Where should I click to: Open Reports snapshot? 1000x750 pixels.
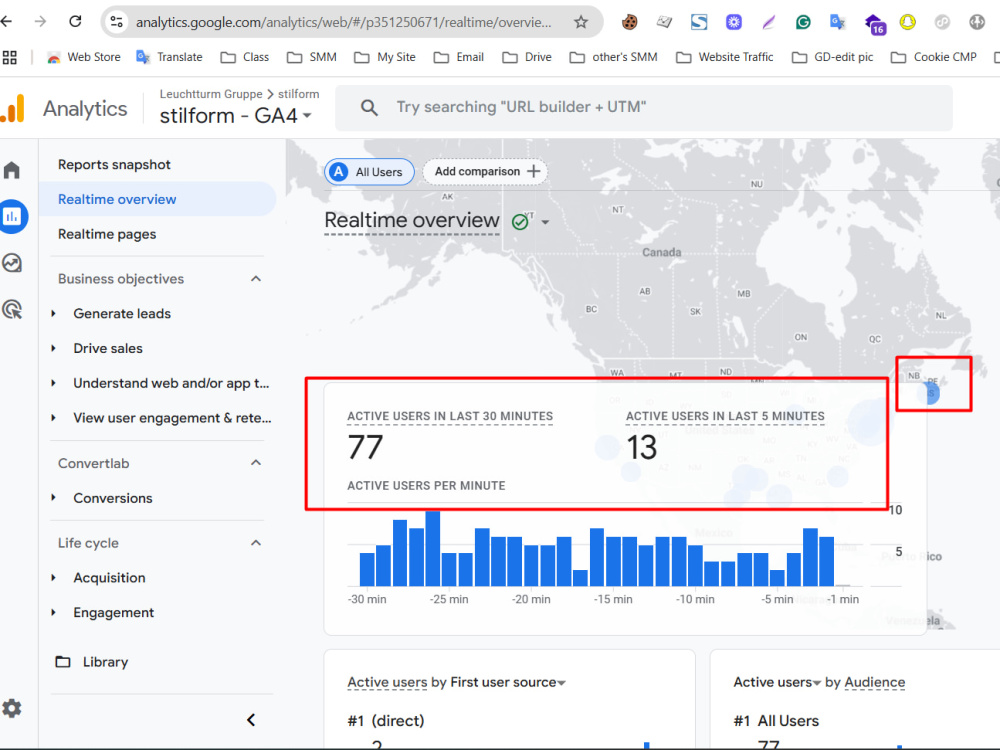click(114, 165)
